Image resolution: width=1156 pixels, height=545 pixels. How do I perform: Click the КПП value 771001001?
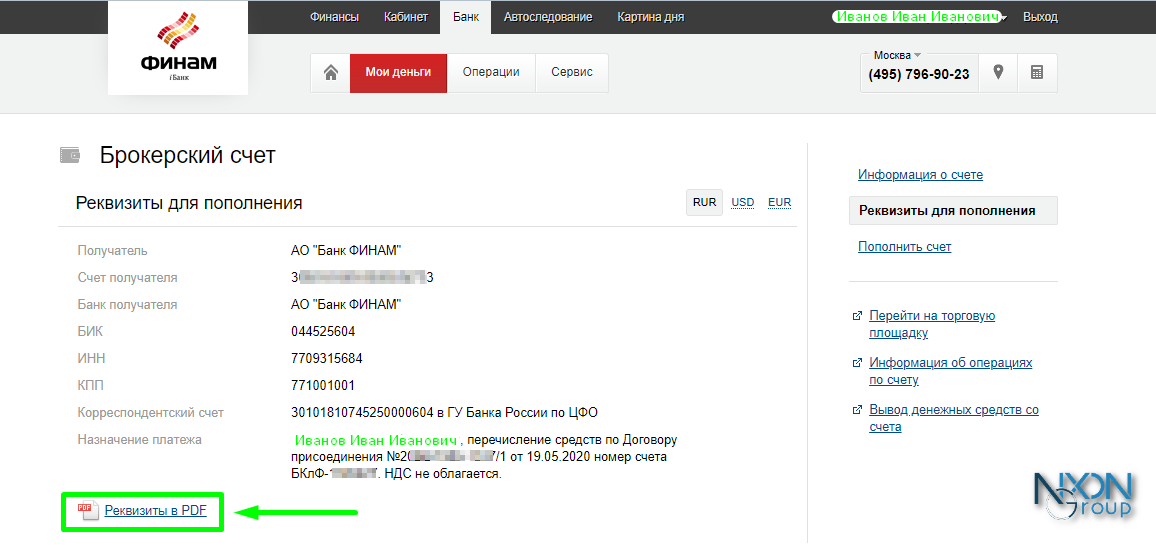[x=323, y=385]
